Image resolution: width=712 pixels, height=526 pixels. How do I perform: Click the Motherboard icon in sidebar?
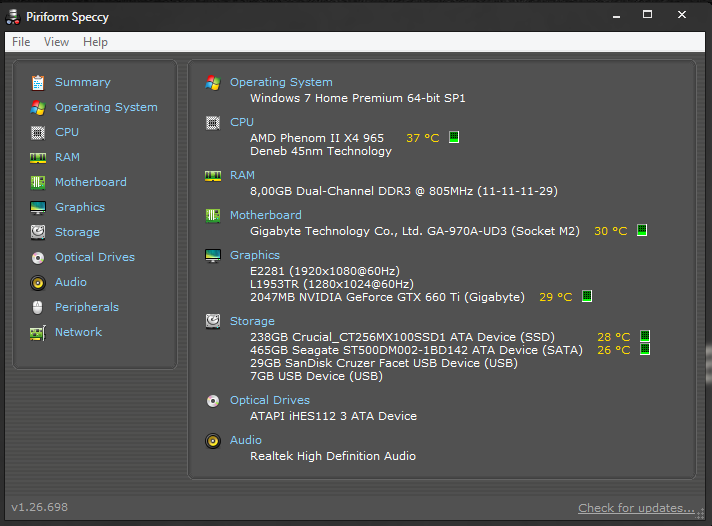point(38,183)
